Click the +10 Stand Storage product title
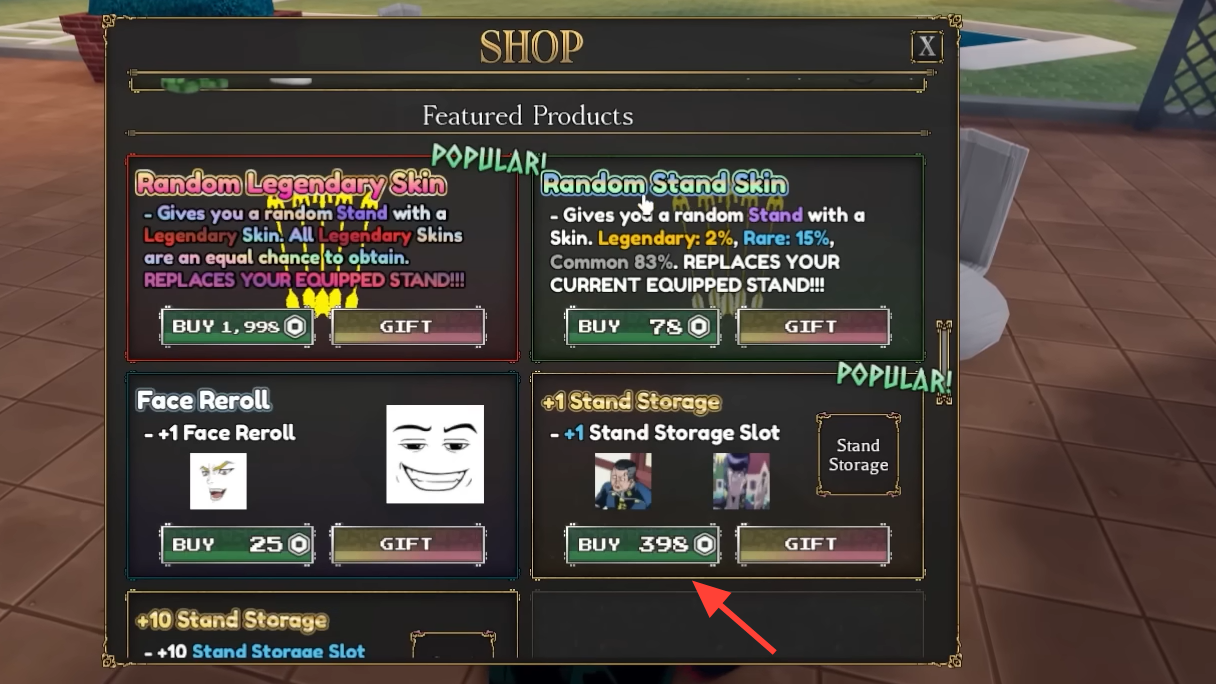Screen dimensions: 1216x684 tap(232, 620)
